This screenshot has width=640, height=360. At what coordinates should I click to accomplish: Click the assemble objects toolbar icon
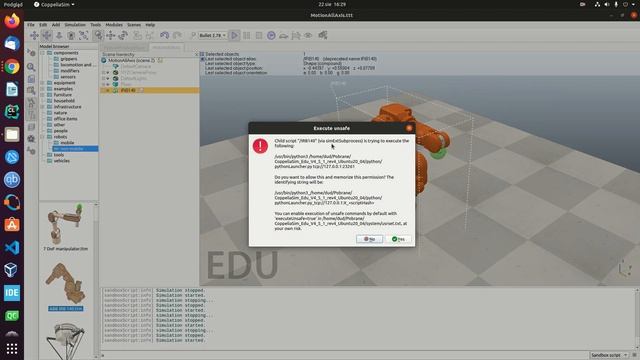pyautogui.click(x=137, y=36)
